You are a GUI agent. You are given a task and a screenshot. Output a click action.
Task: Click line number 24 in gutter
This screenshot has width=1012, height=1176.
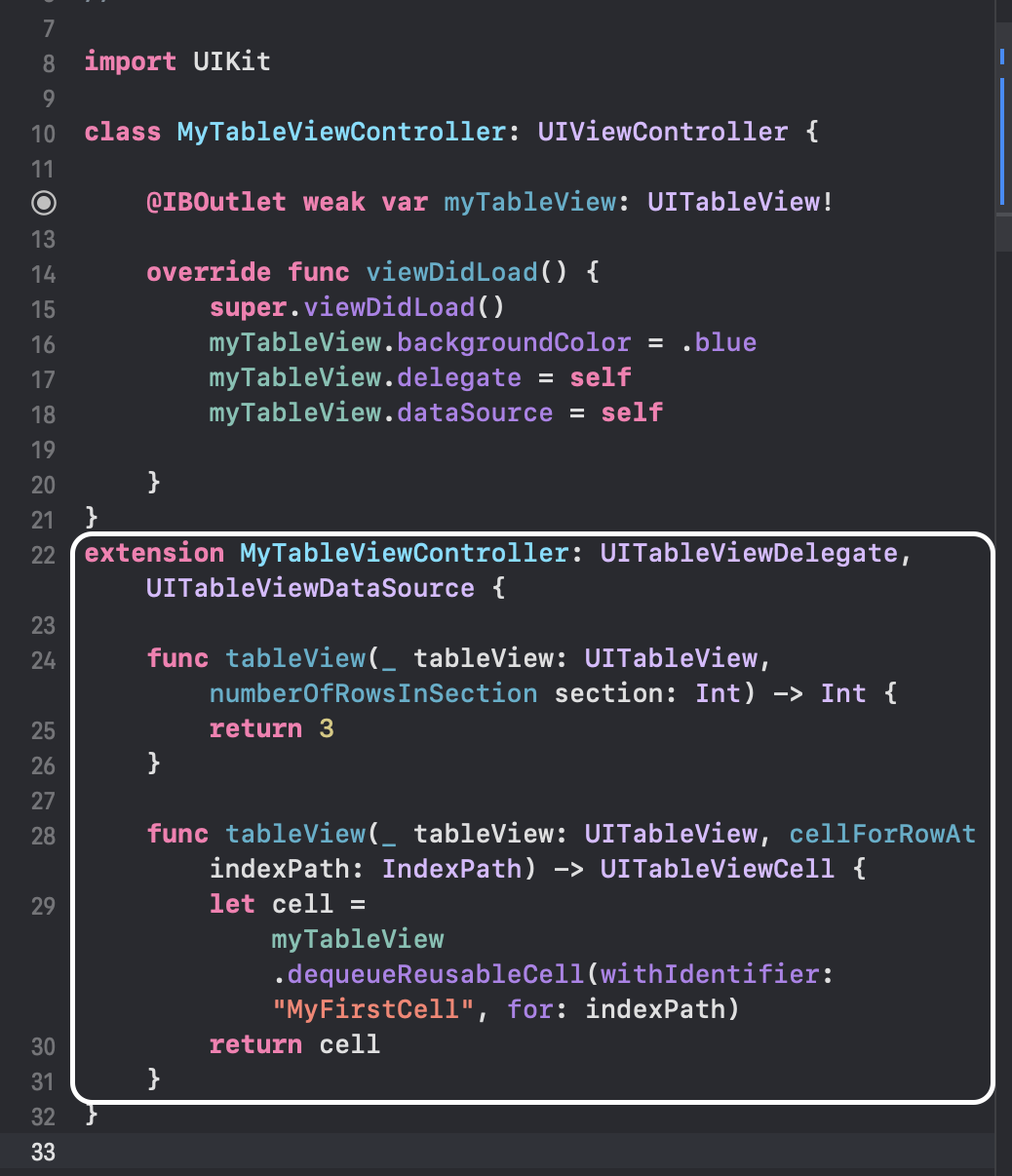[x=44, y=661]
